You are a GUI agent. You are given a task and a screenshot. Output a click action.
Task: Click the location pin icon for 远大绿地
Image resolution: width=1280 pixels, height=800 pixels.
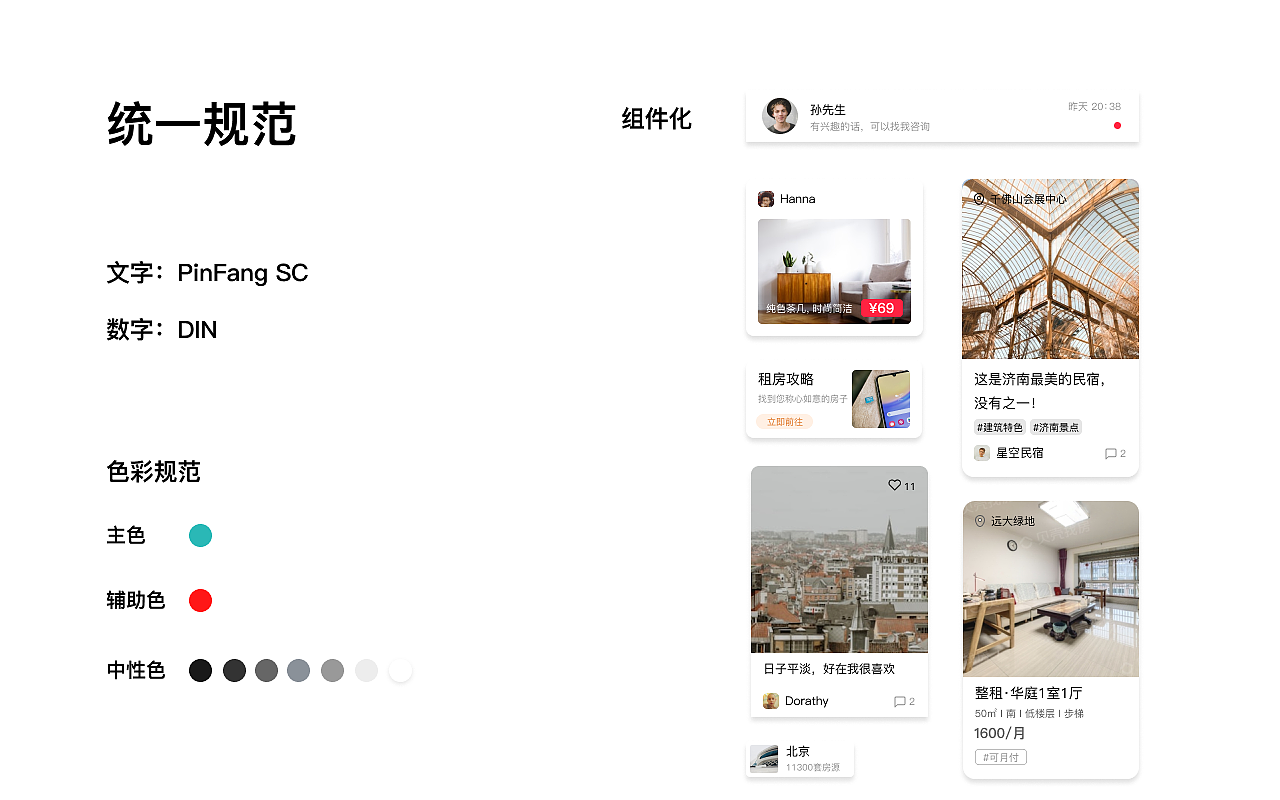click(980, 521)
